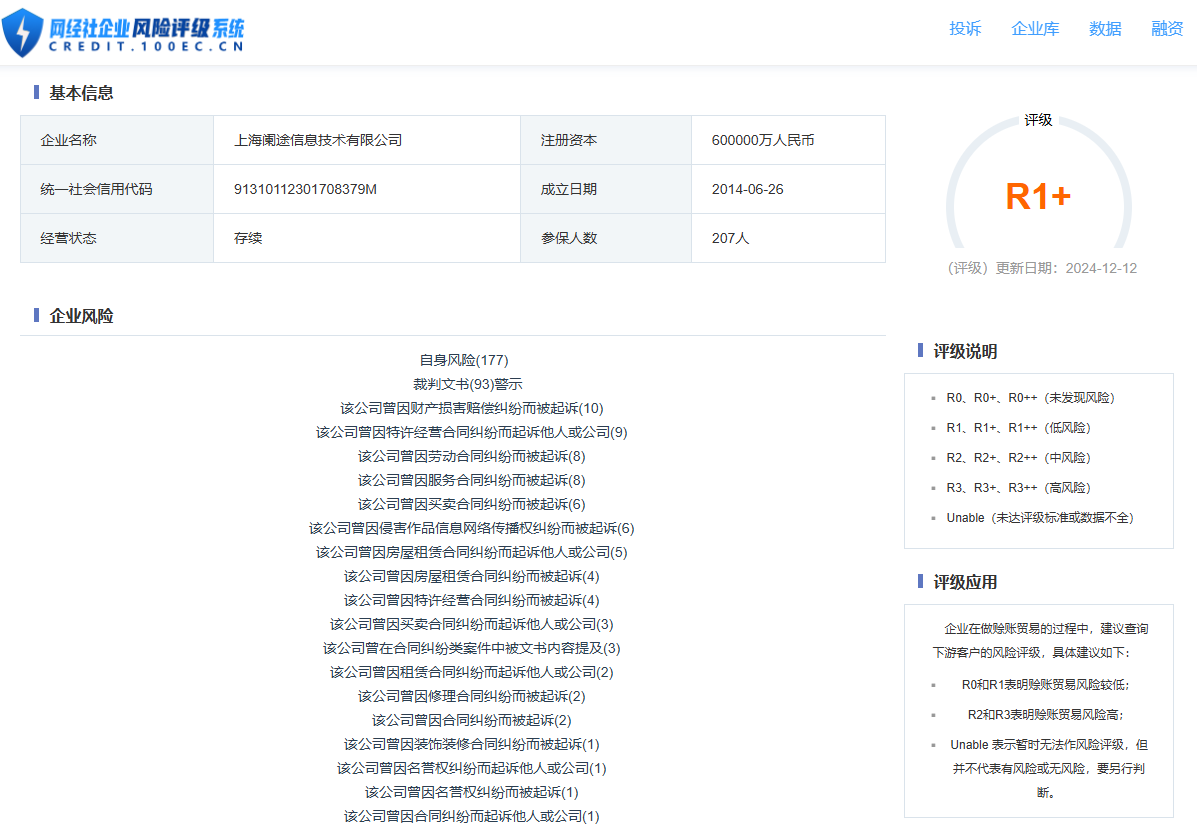The width and height of the screenshot is (1197, 832).
Task: View 侵害作品信息网络传播权纠纷 lawsuit entry
Action: click(472, 528)
